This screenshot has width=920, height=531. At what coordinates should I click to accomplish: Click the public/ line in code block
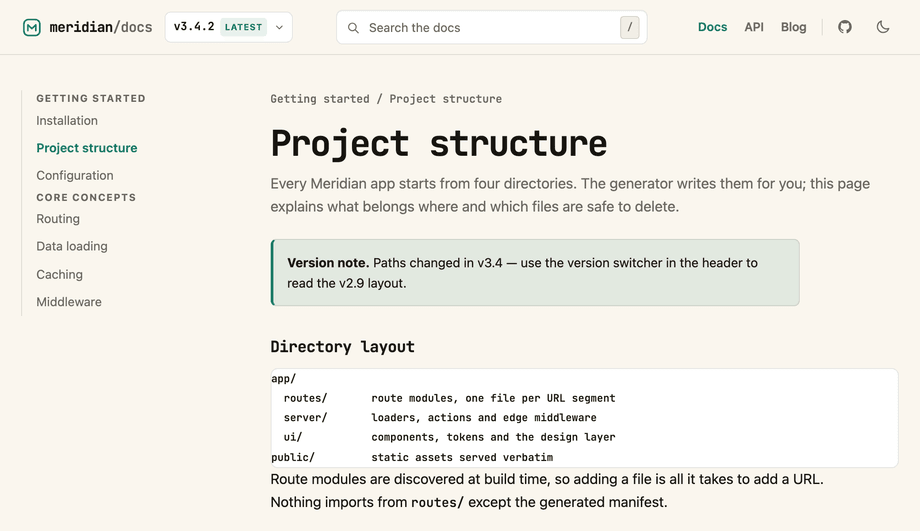click(x=412, y=457)
